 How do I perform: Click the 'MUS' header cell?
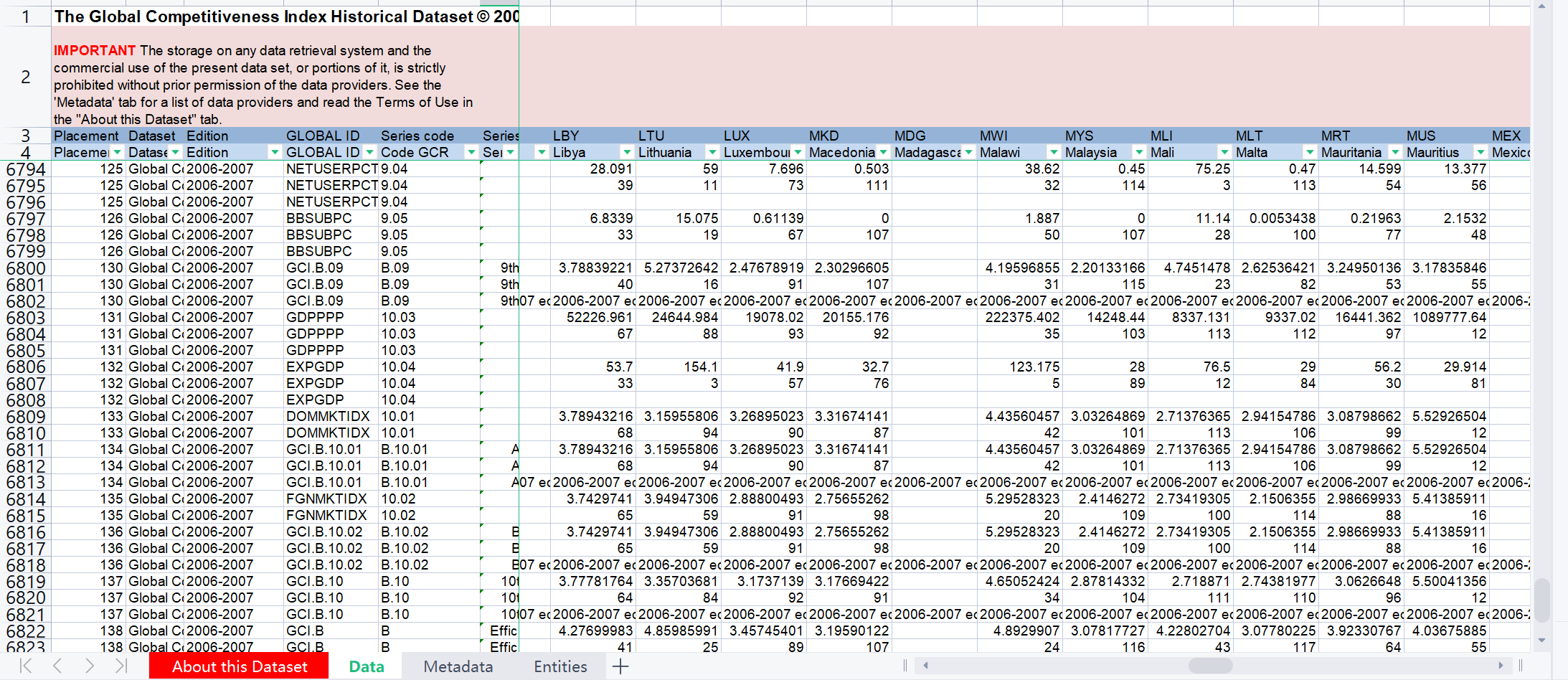[1446, 136]
